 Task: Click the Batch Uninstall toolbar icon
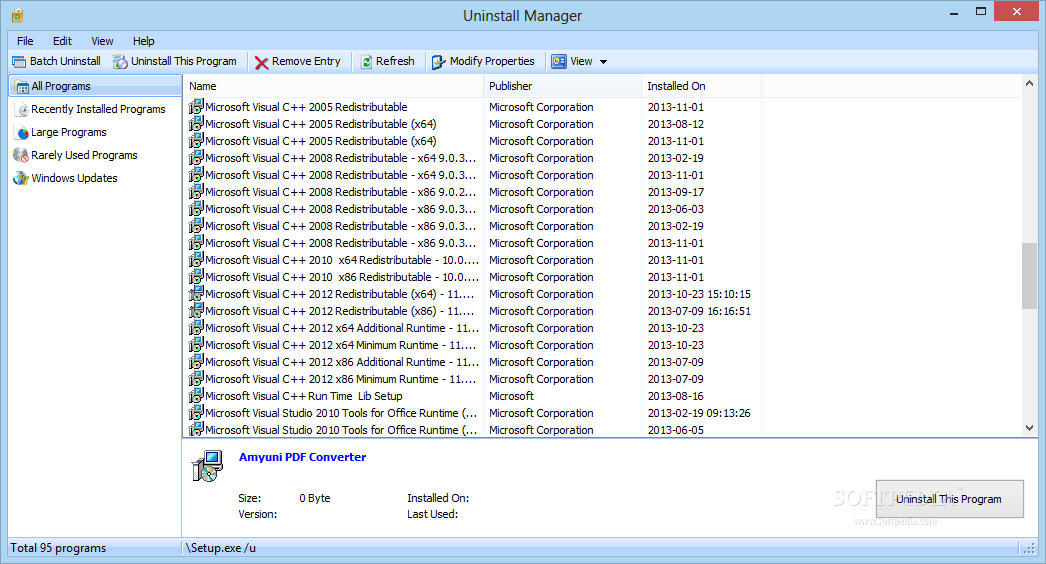click(x=19, y=61)
